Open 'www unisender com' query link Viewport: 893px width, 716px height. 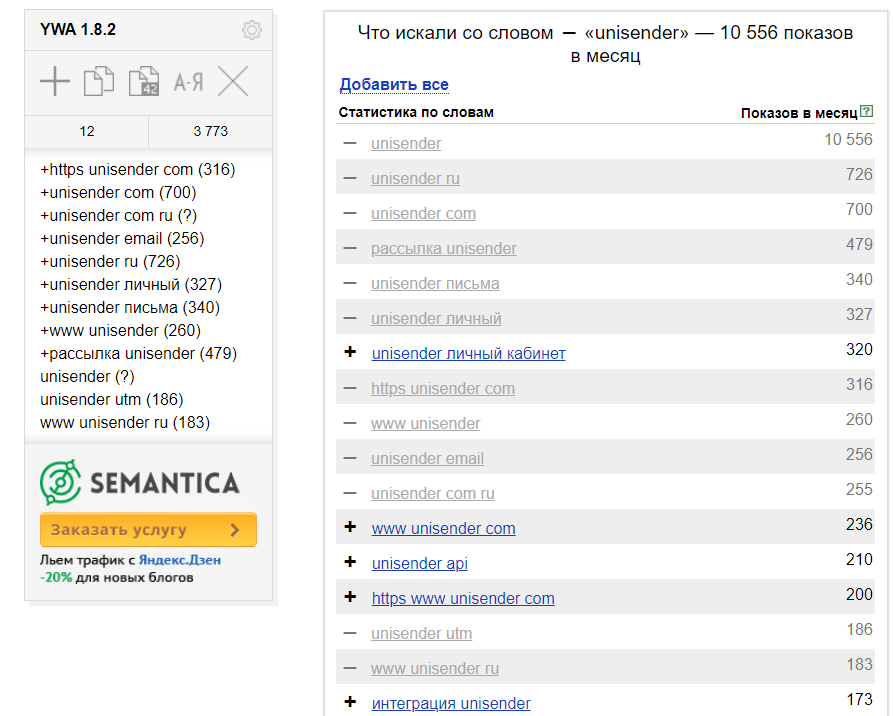(444, 528)
